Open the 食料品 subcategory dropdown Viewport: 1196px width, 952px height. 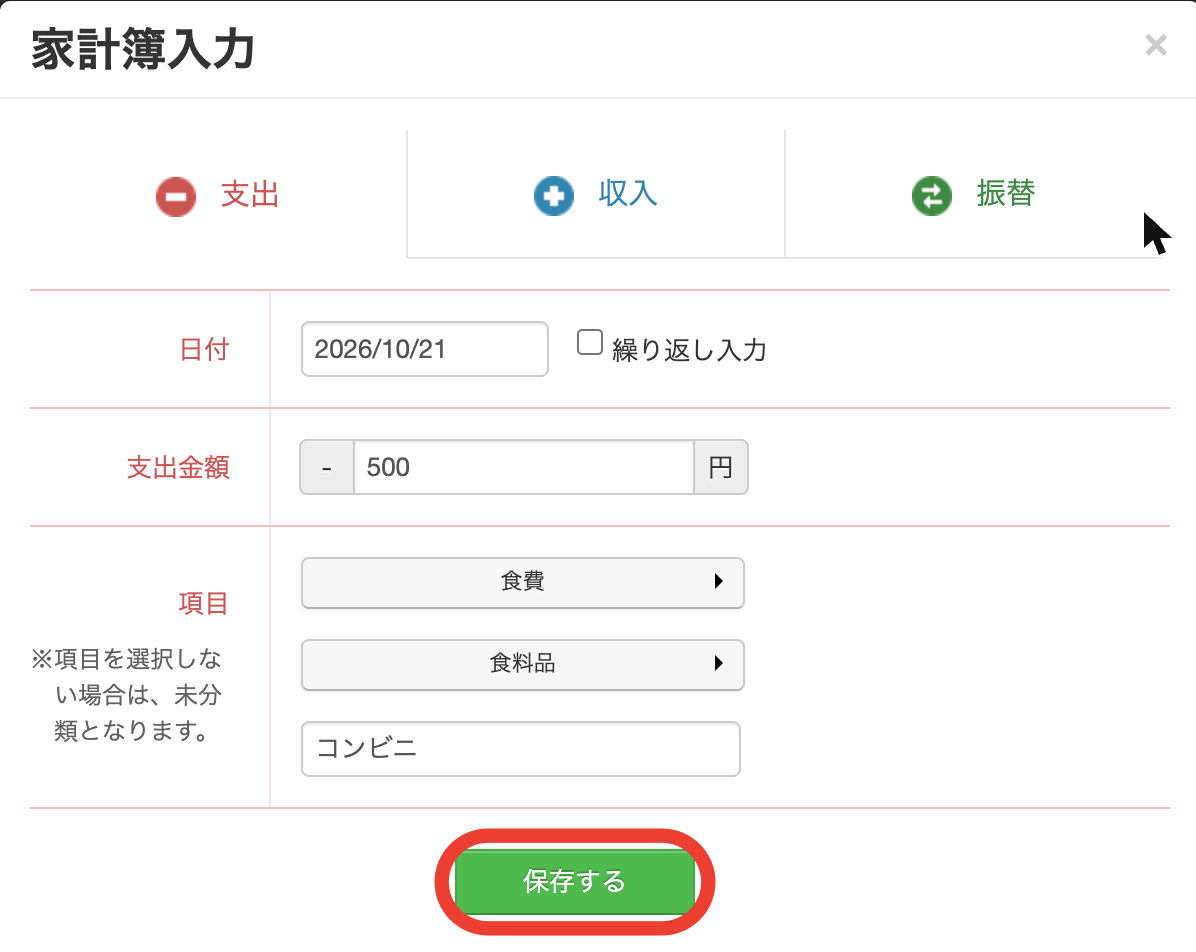click(x=522, y=664)
